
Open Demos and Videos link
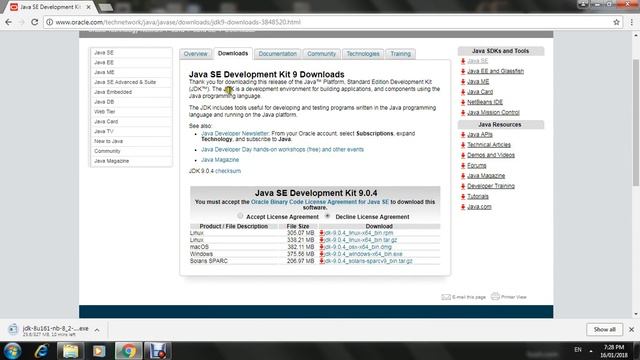click(x=491, y=155)
